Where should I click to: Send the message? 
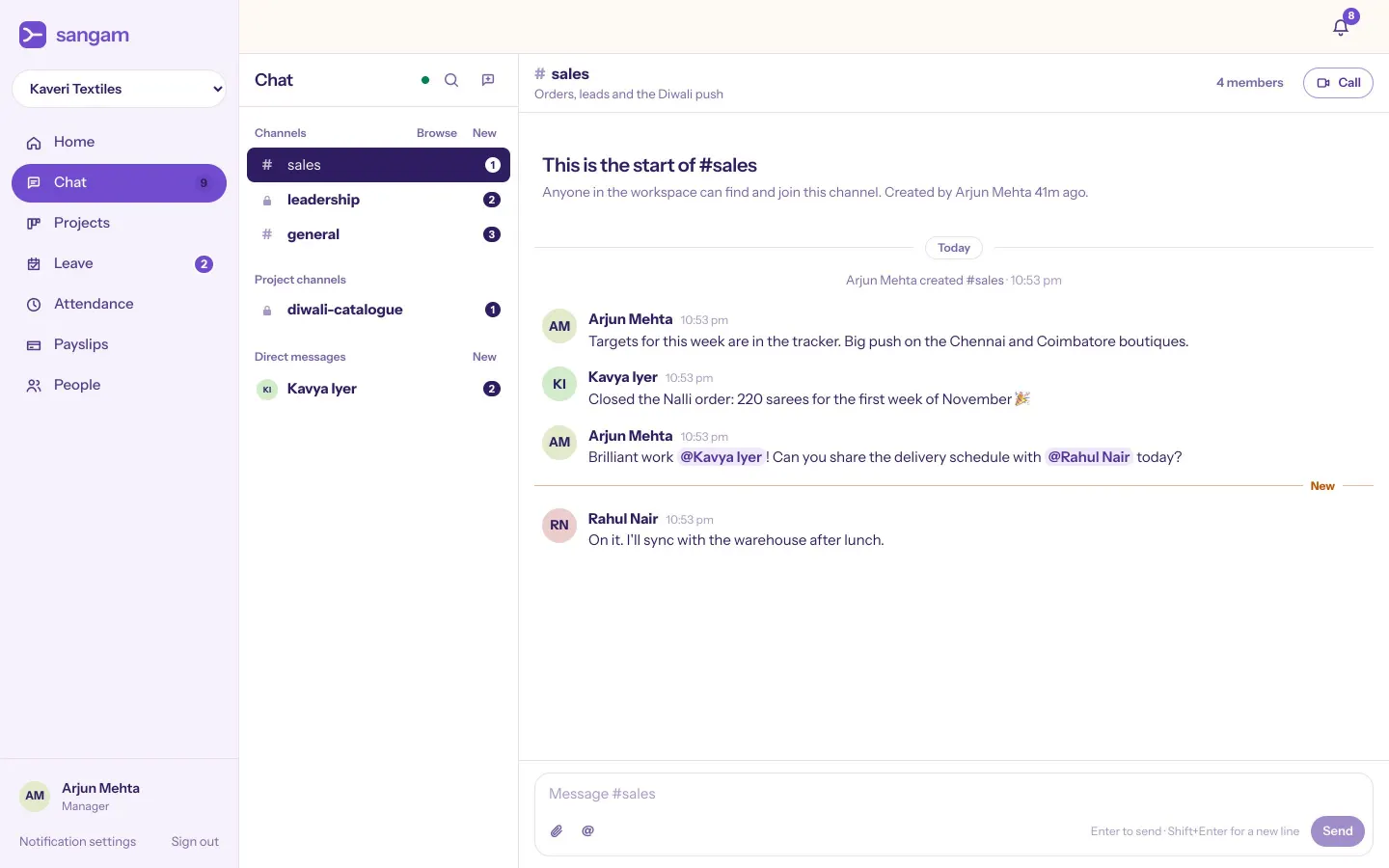tap(1338, 831)
